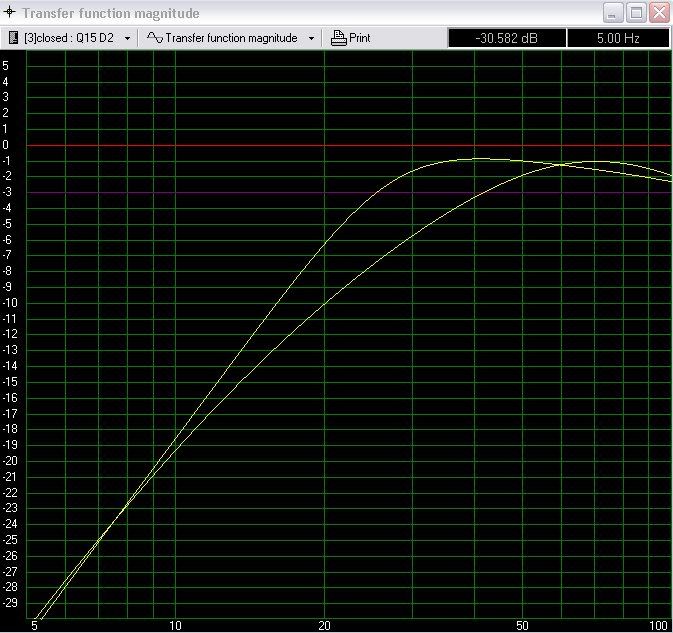The width and height of the screenshot is (673, 633).
Task: Click the 5 label at top of dB axis
Action: 5,66
